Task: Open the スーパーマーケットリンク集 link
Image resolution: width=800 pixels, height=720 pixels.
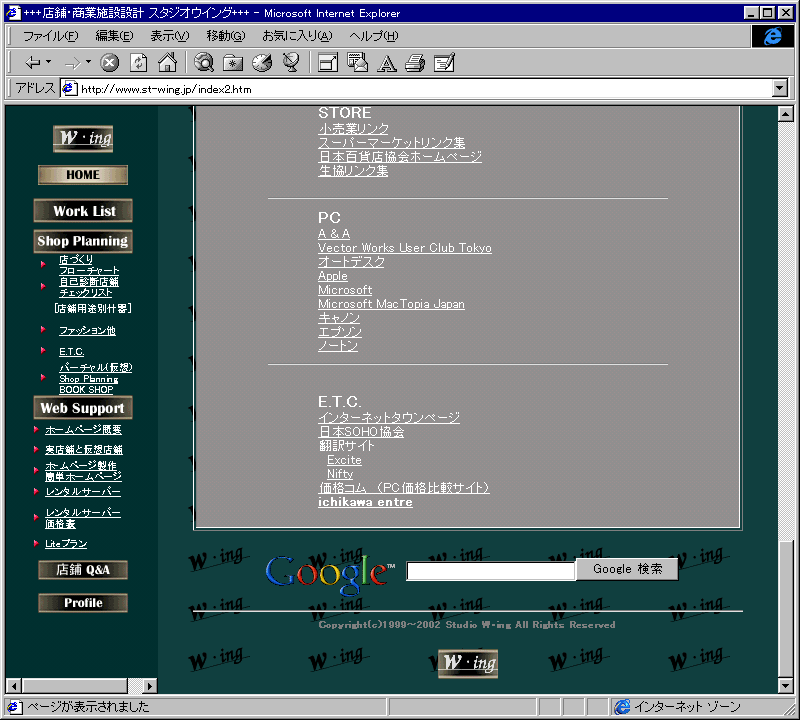Action: pyautogui.click(x=392, y=143)
